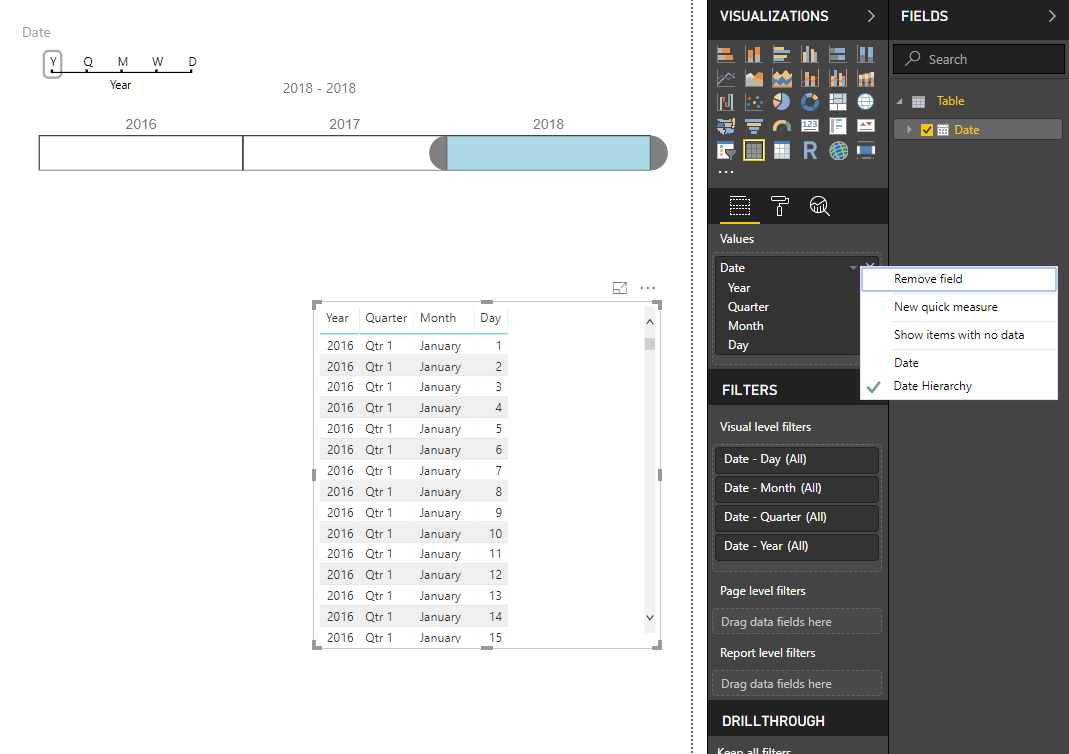Collapse the Table node in Fields pane
Image resolution: width=1069 pixels, height=754 pixels.
899,101
